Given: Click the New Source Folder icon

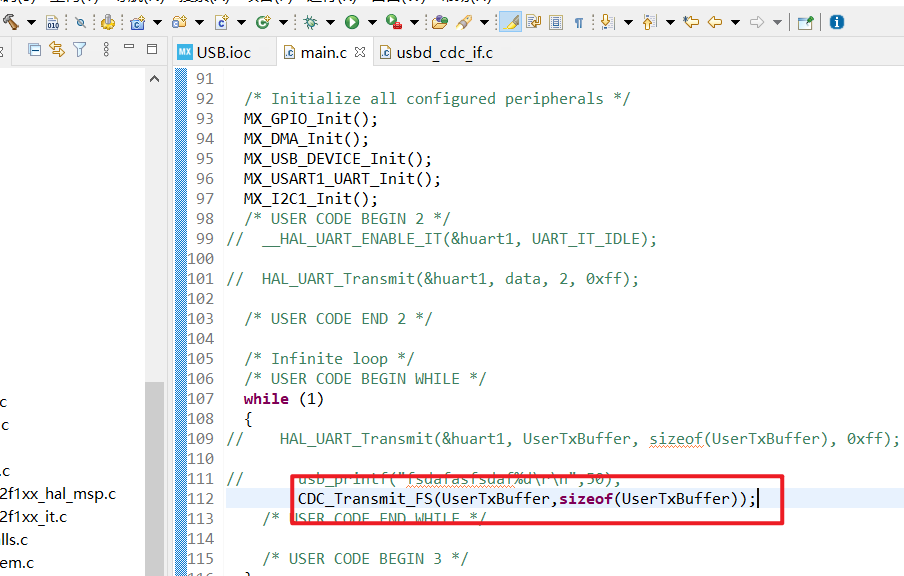Looking at the screenshot, I should click(179, 22).
